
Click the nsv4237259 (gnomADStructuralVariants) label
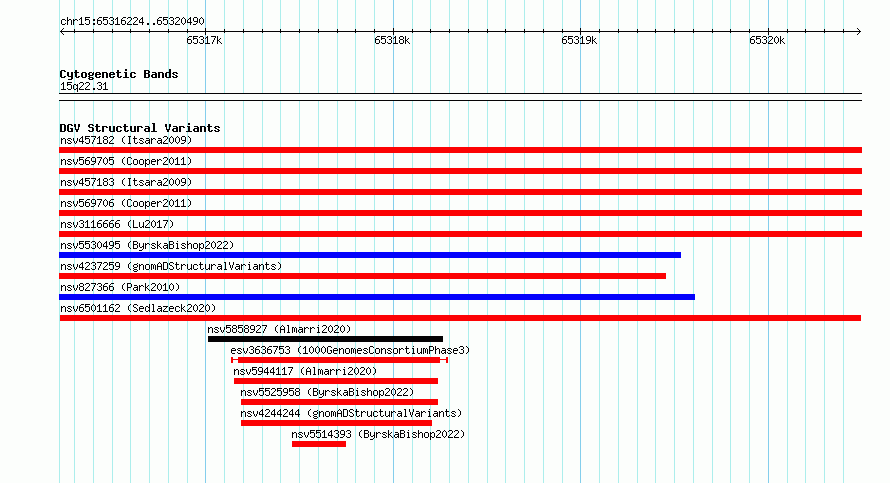171,266
